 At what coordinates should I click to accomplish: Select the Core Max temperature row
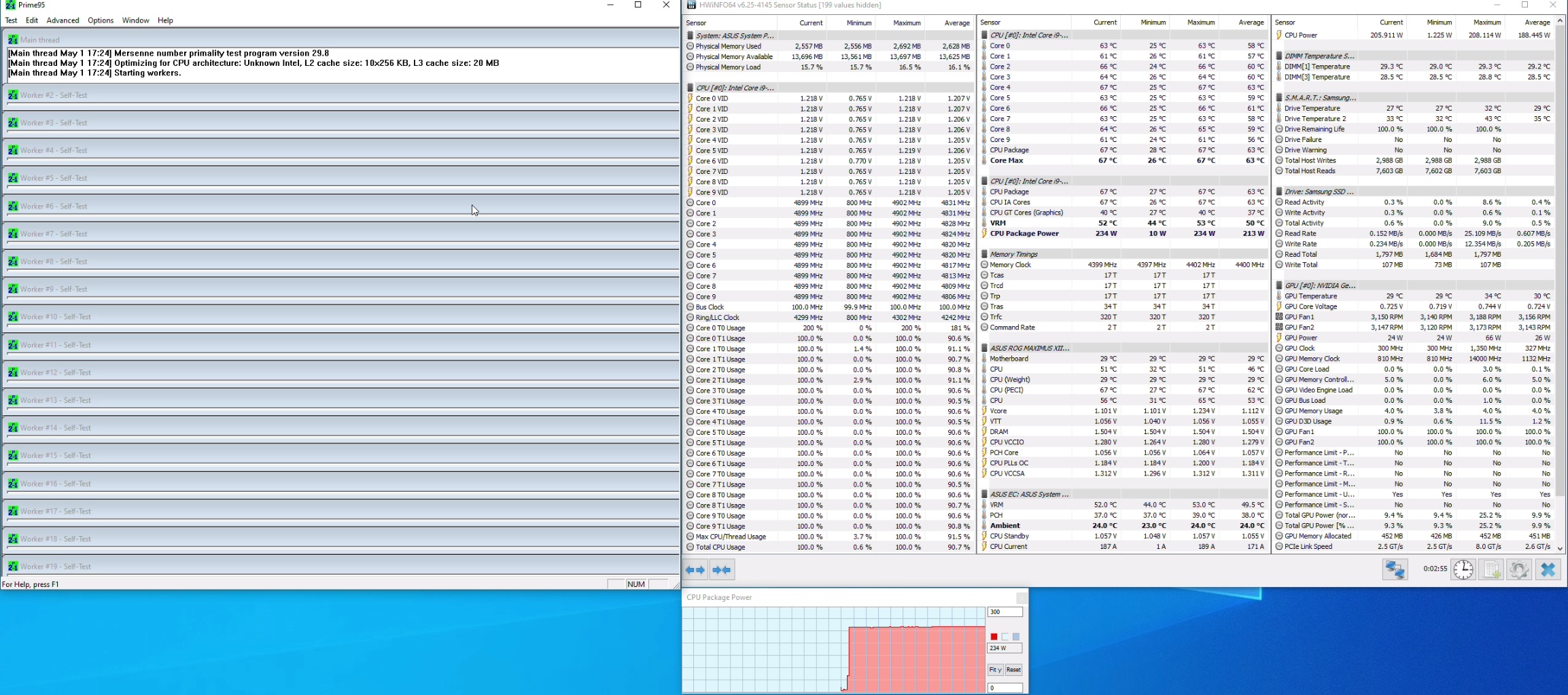pos(1123,160)
